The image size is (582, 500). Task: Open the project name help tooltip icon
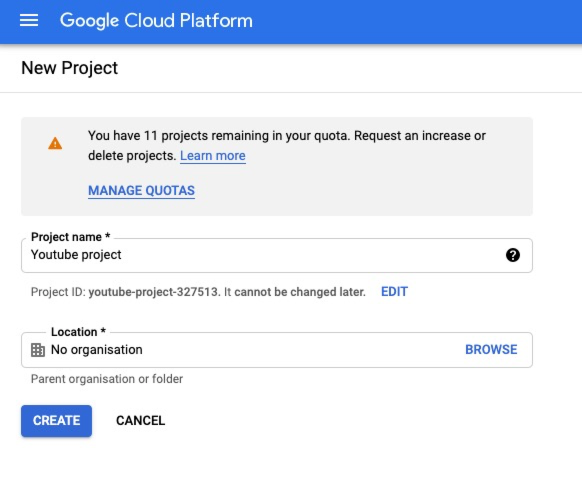click(x=513, y=255)
